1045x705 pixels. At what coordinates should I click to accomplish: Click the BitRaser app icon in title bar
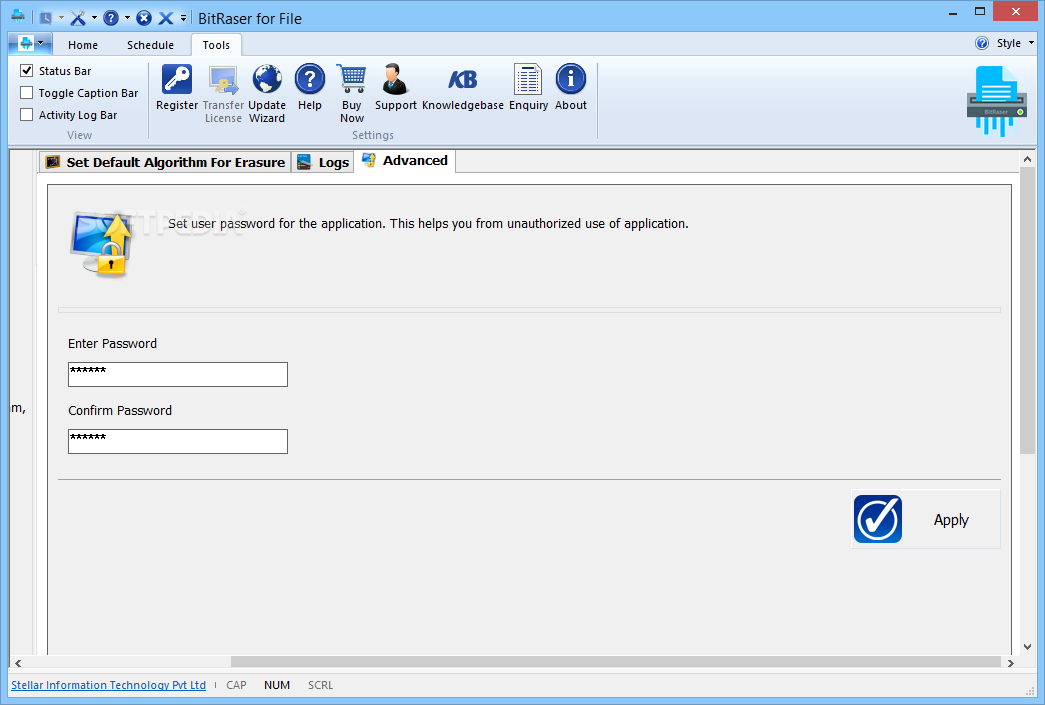[x=18, y=16]
